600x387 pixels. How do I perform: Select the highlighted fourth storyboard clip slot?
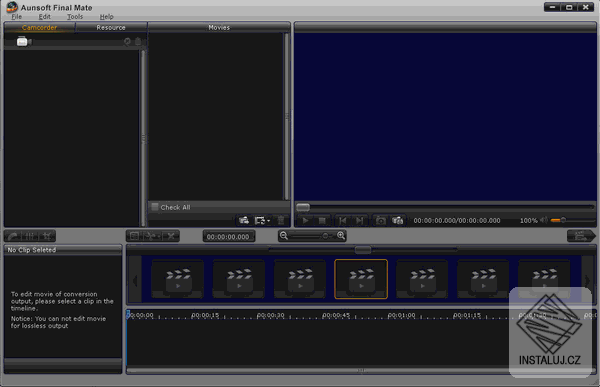click(x=361, y=279)
